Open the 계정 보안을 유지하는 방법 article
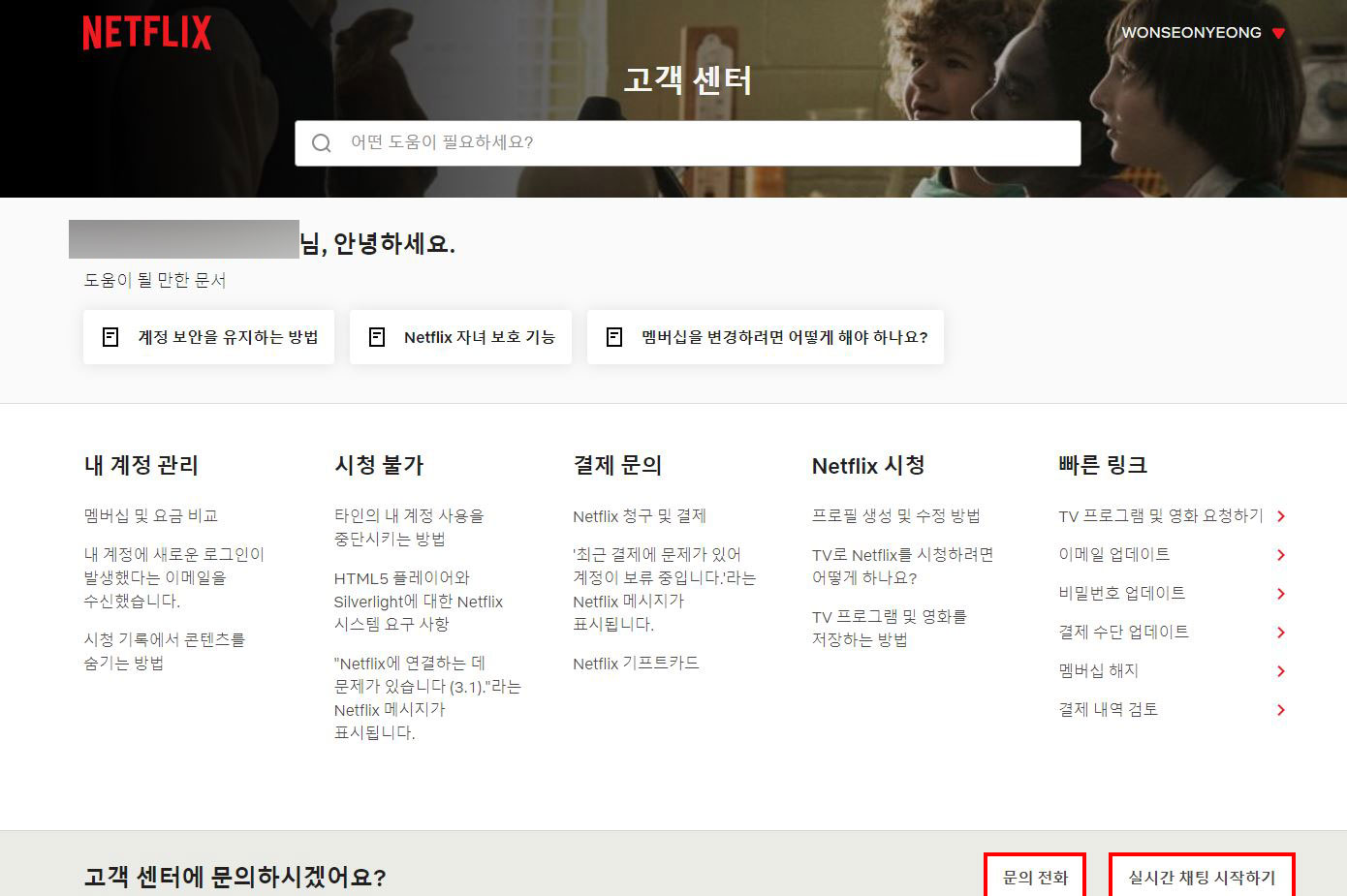Screen dimensions: 1347x896 coord(208,337)
